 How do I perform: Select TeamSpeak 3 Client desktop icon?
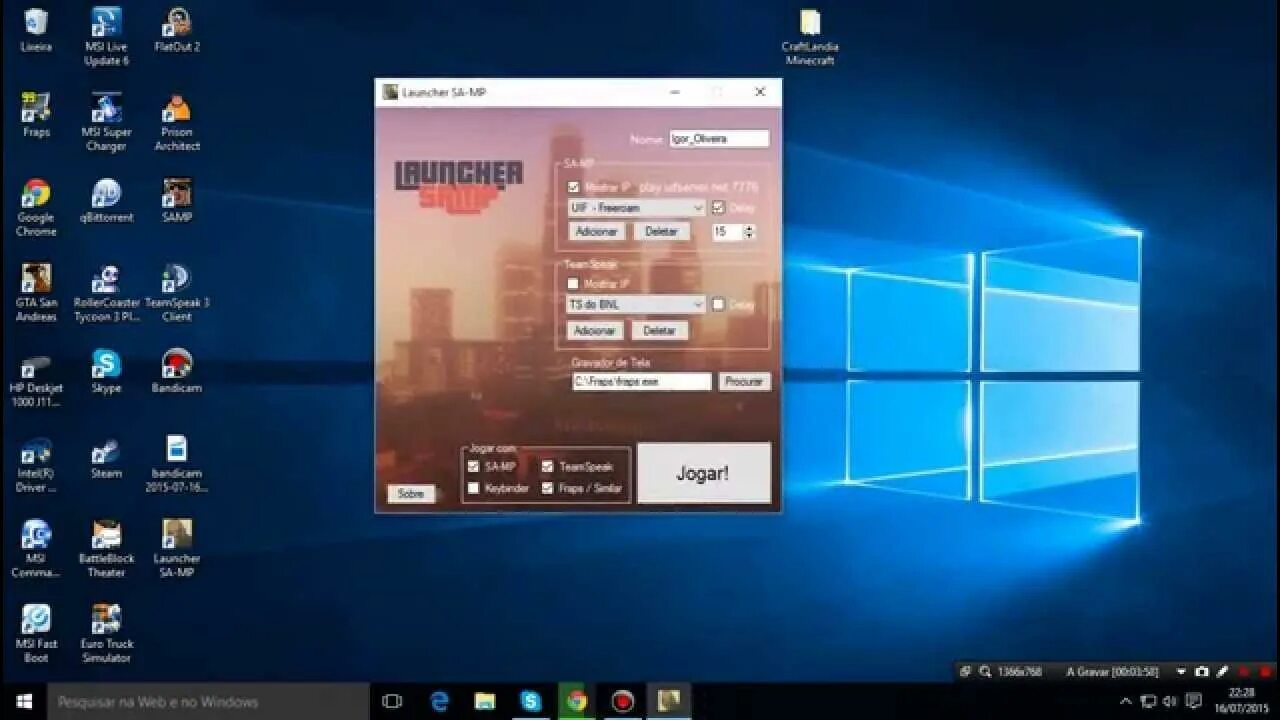pos(177,293)
